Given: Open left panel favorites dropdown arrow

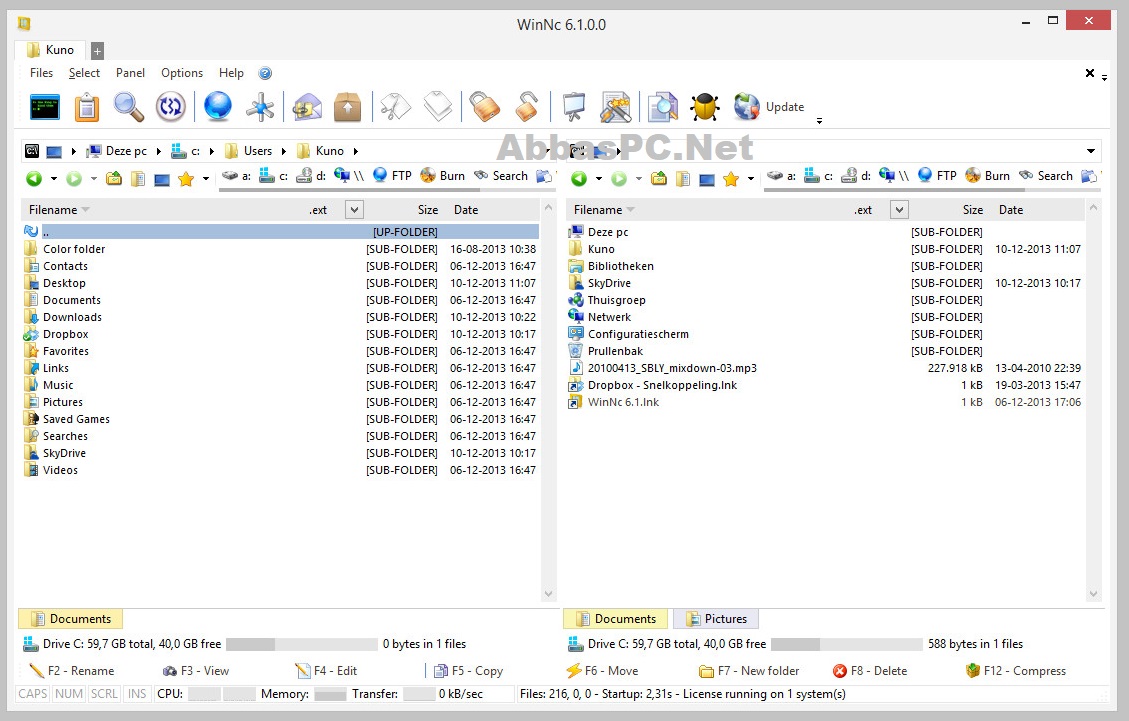Looking at the screenshot, I should tap(206, 179).
